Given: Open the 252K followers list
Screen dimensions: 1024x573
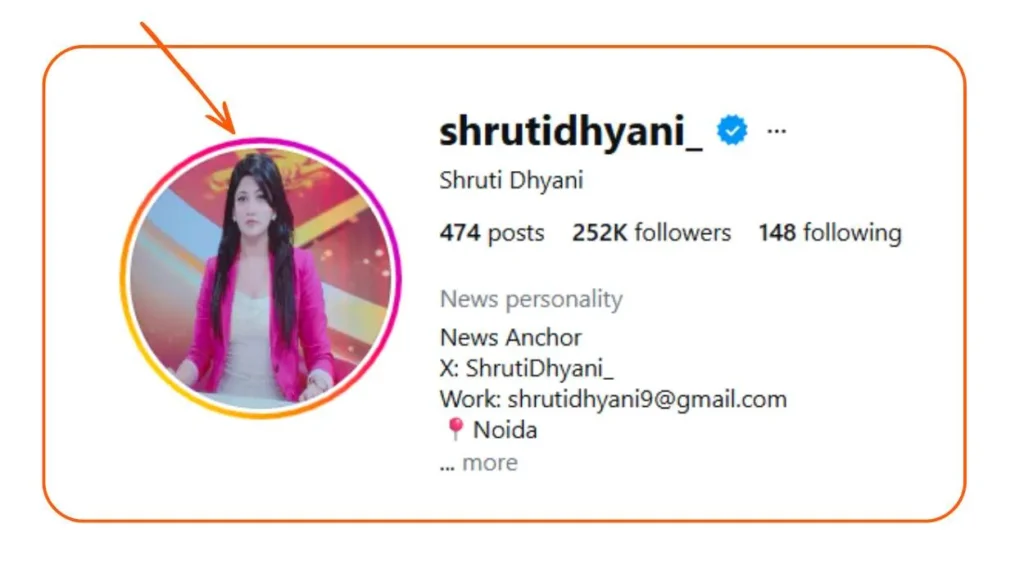Looking at the screenshot, I should click(x=651, y=233).
